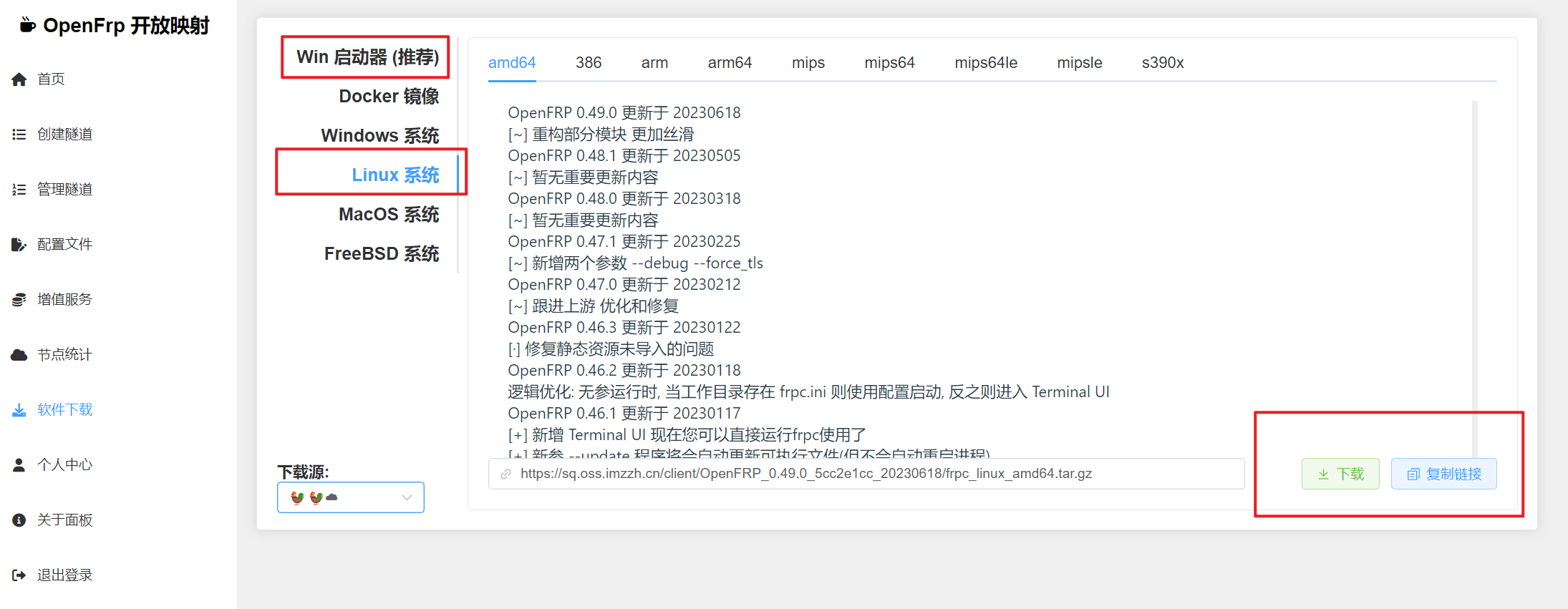Switch to the amd64 architecture tab

point(512,63)
